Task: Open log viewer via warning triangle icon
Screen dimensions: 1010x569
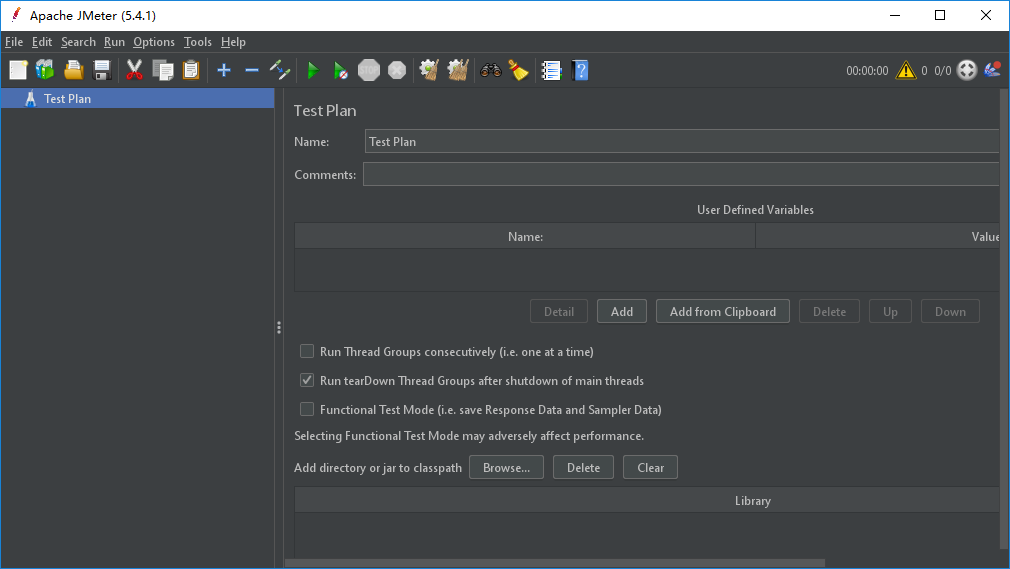Action: pyautogui.click(x=906, y=70)
